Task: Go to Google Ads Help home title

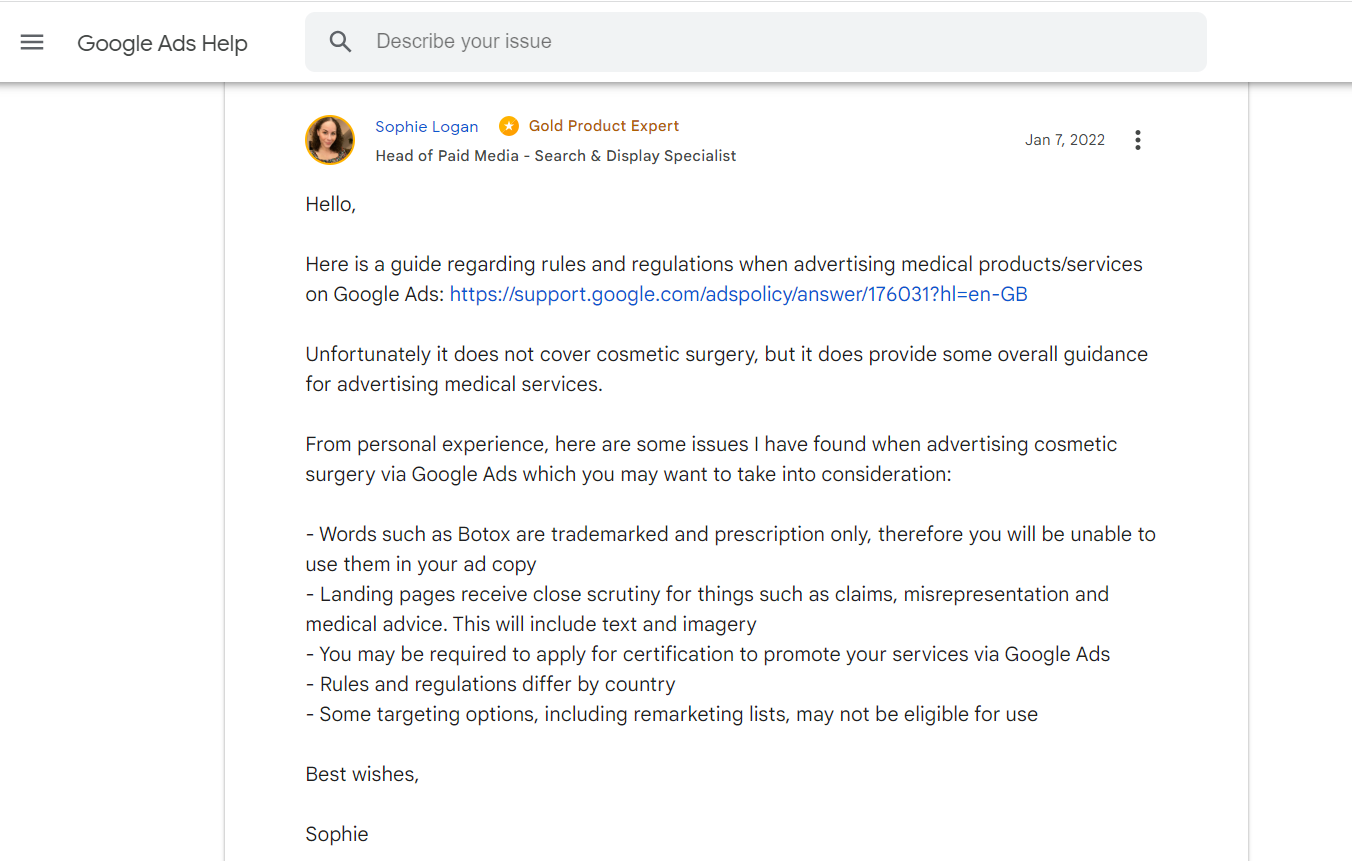Action: point(162,43)
